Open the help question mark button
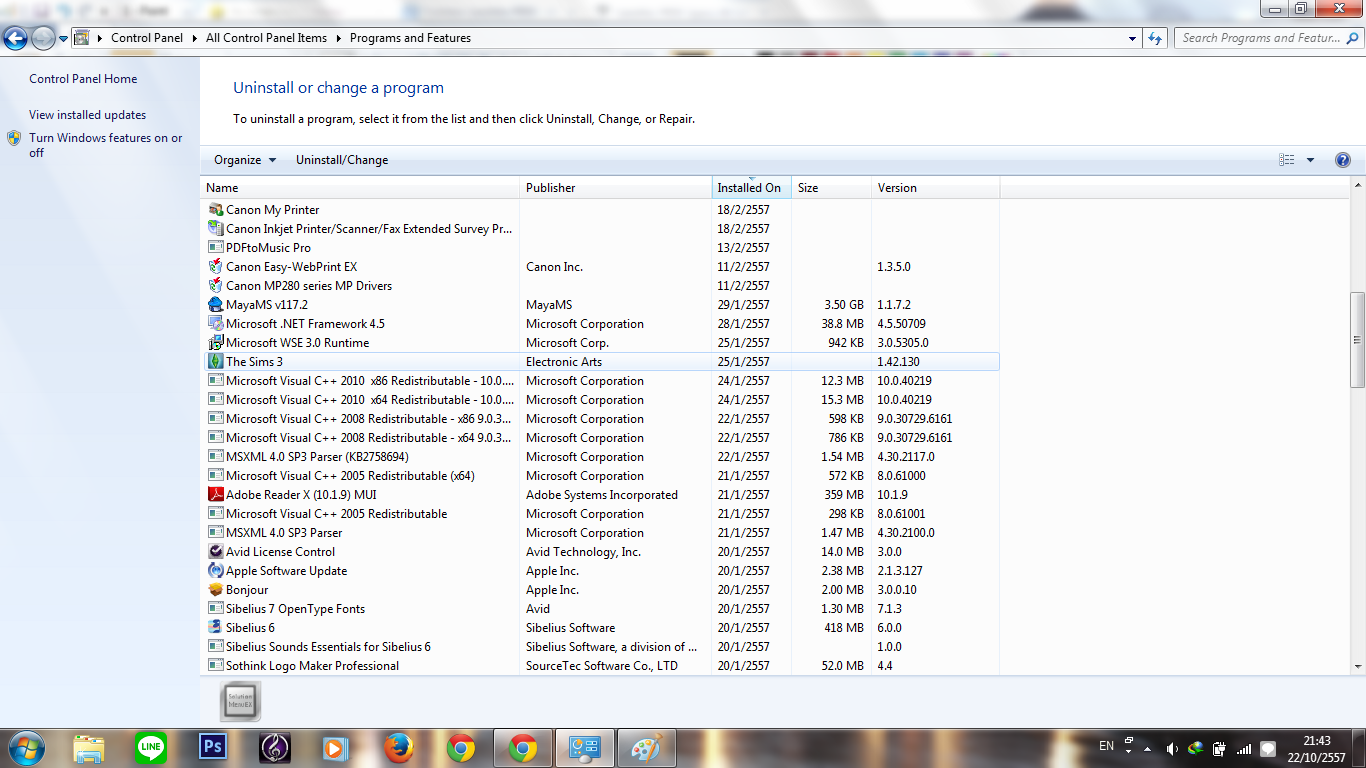Image resolution: width=1366 pixels, height=768 pixels. click(x=1343, y=160)
